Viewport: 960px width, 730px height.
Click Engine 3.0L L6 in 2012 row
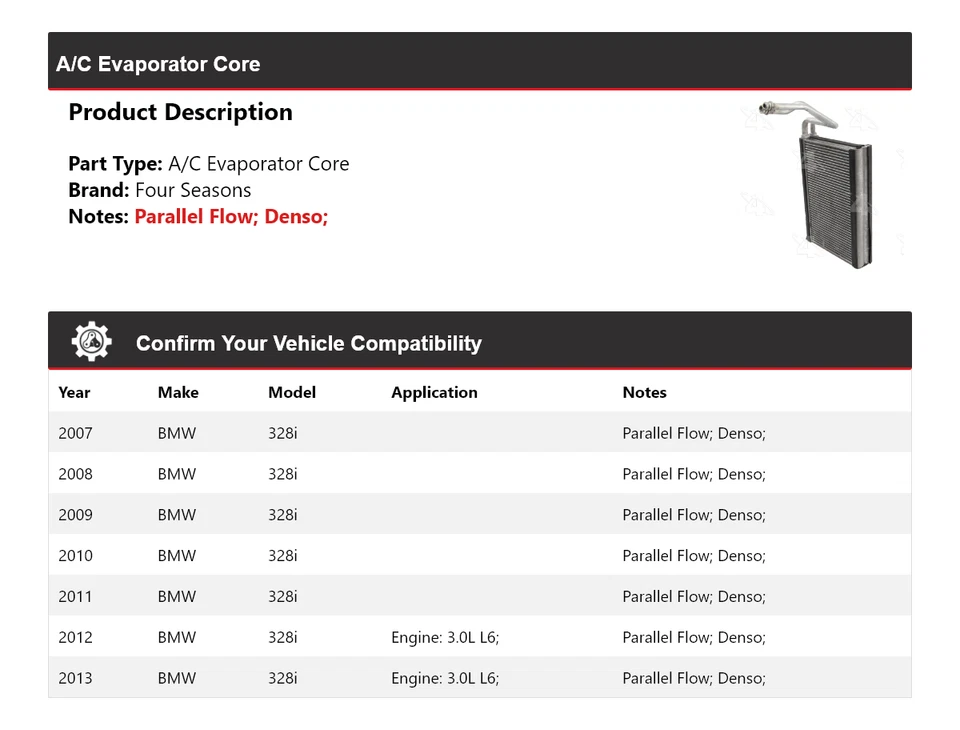445,637
